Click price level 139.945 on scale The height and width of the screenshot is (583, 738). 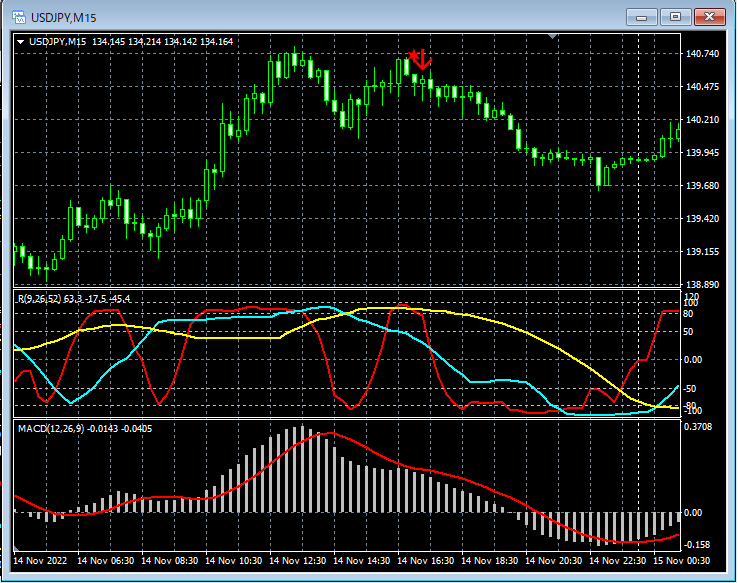(702, 152)
